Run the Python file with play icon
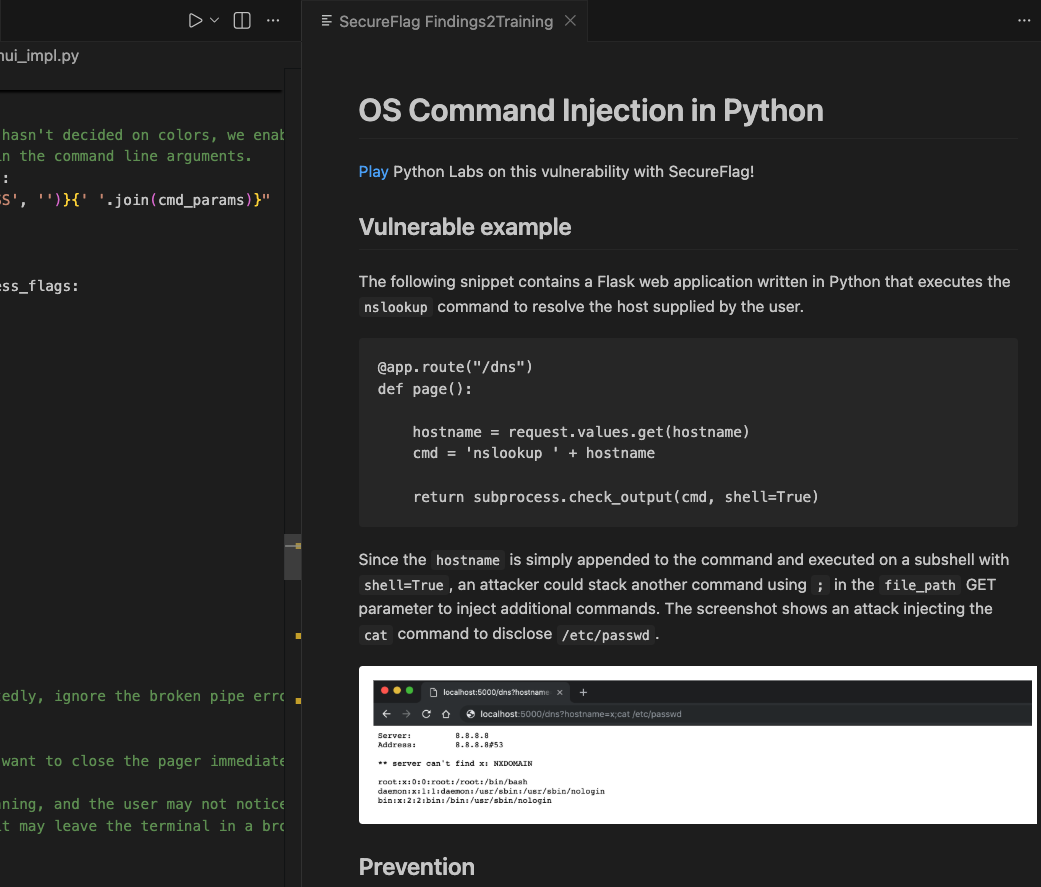 195,21
